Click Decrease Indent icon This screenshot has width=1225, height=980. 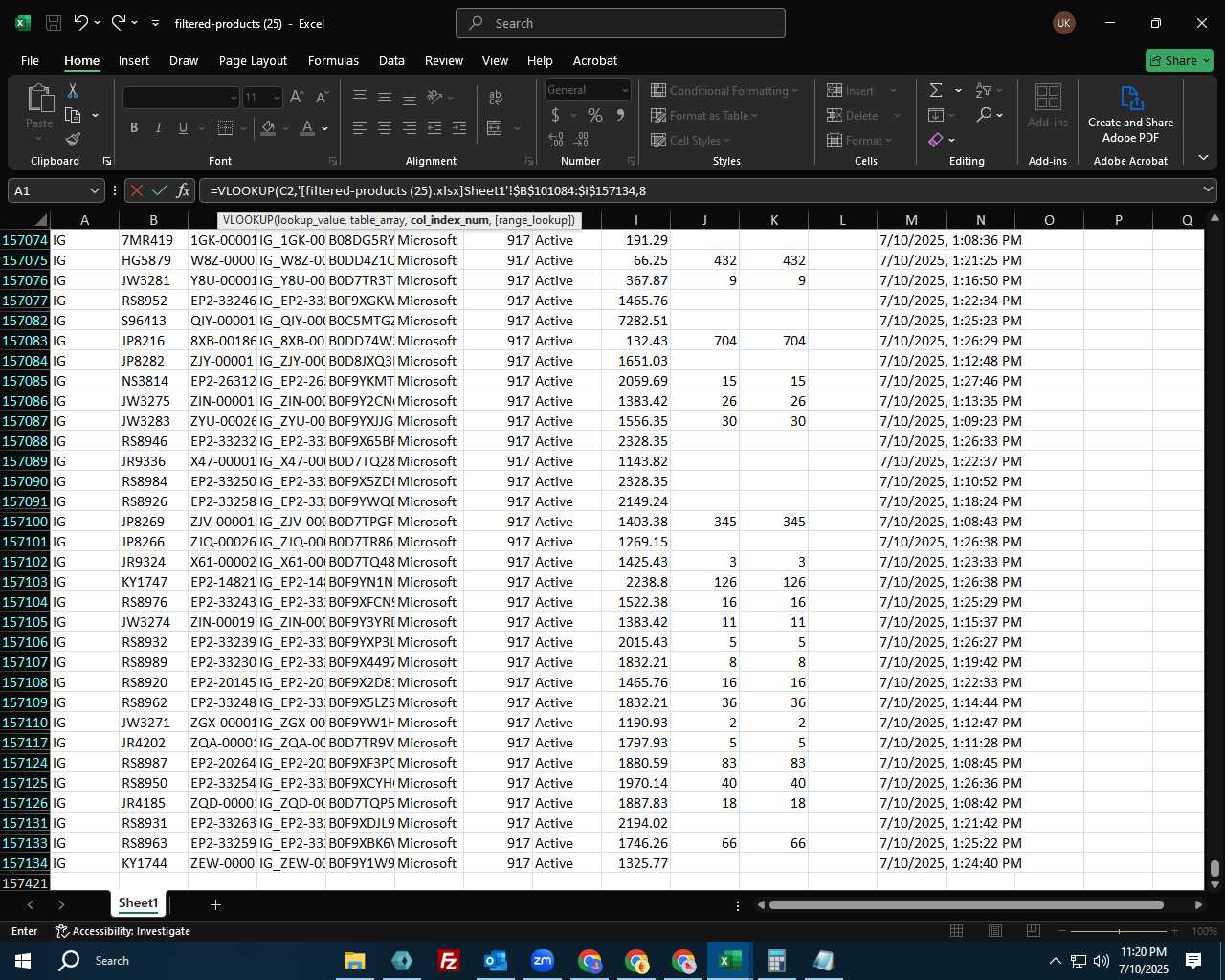(x=434, y=127)
